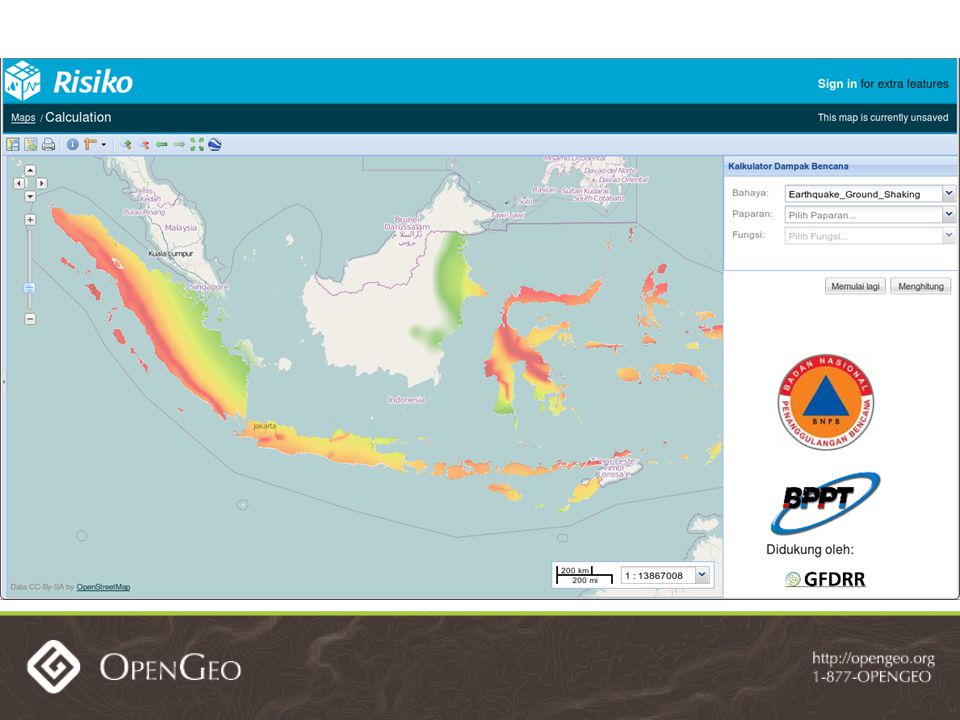Go to next map extent arrow
This screenshot has width=960, height=720.
click(x=179, y=145)
